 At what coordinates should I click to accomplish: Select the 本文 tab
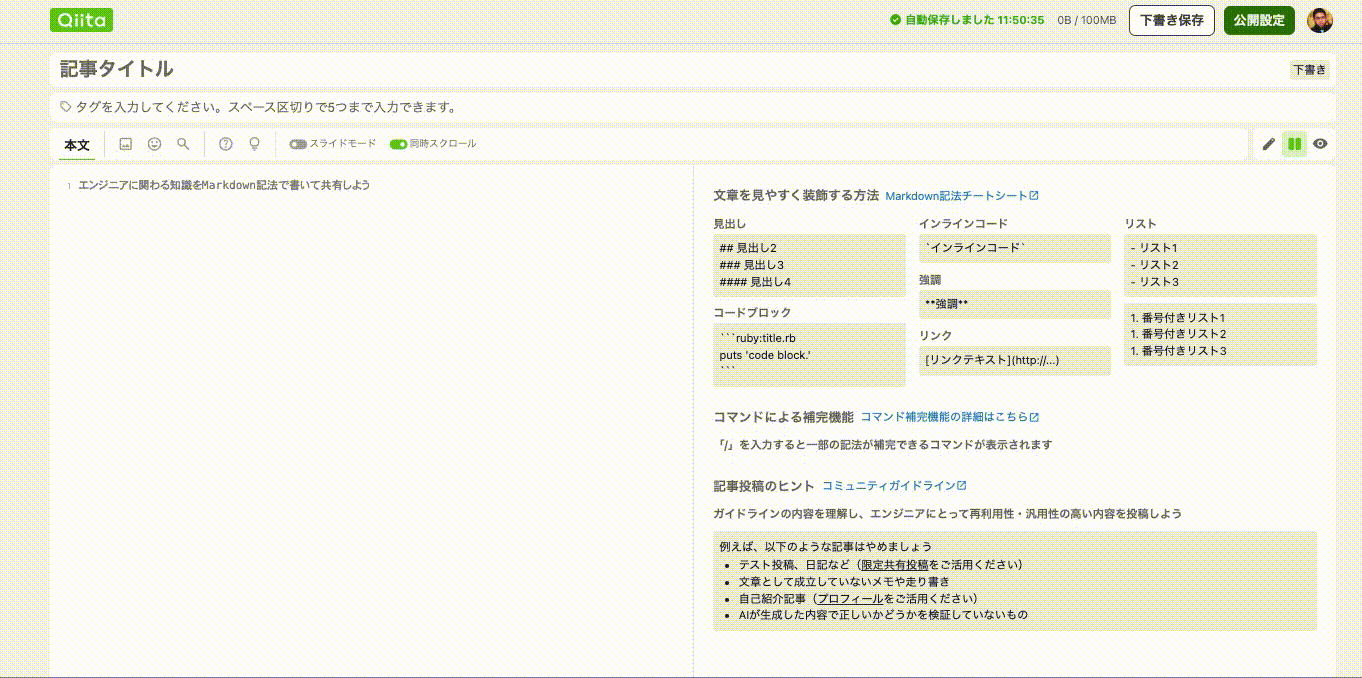click(76, 144)
